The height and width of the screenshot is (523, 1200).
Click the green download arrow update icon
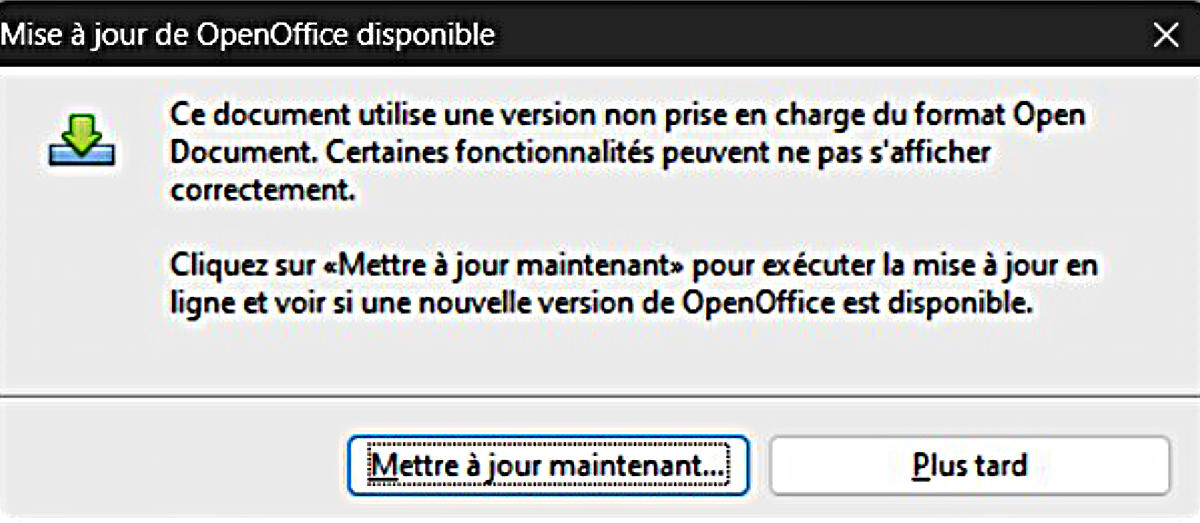click(x=82, y=141)
